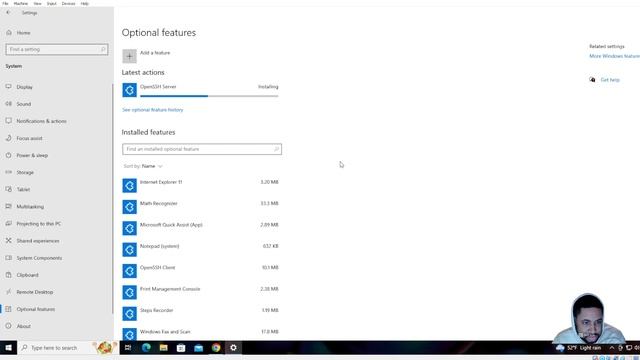Image resolution: width=640 pixels, height=360 pixels.
Task: Click the Steps Recorder name text
Action: point(156,310)
